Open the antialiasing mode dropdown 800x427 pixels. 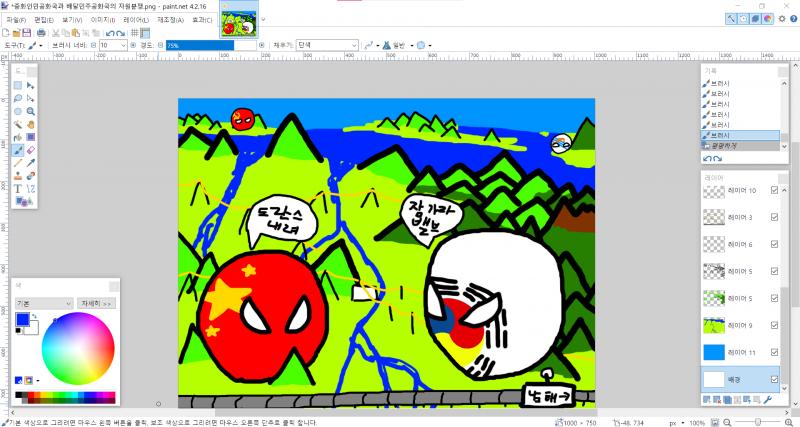pos(423,45)
